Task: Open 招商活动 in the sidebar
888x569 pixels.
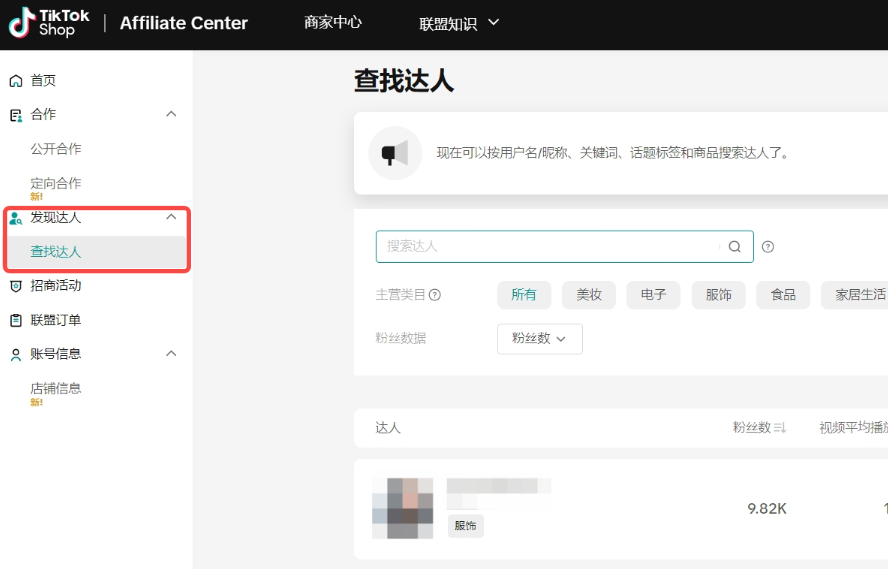Action: click(x=56, y=285)
